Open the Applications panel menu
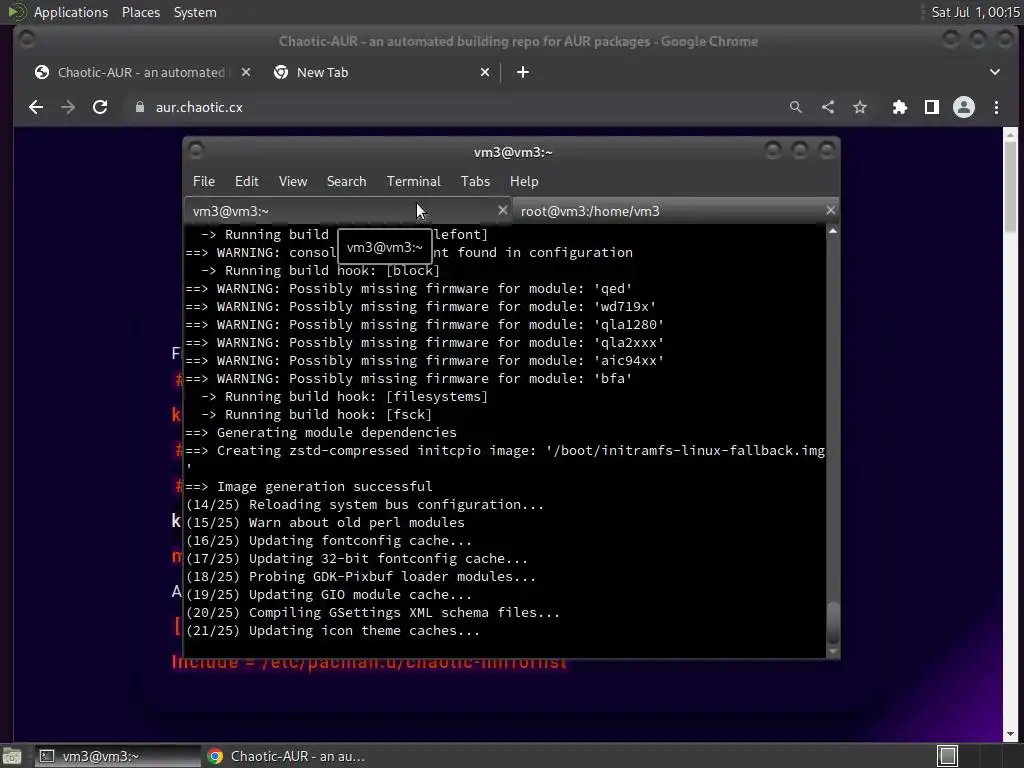The image size is (1024, 768). (71, 12)
